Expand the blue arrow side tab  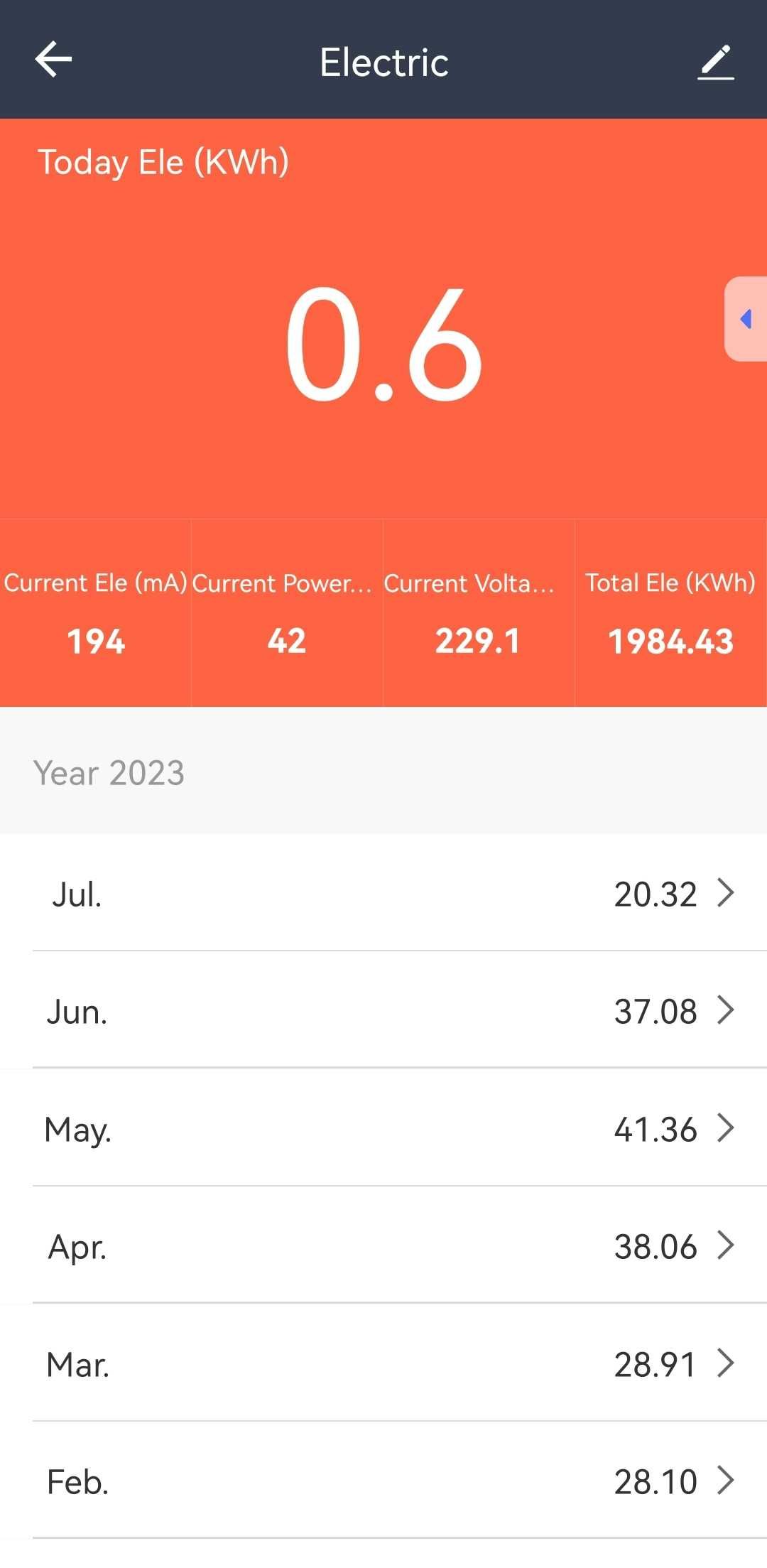(746, 319)
